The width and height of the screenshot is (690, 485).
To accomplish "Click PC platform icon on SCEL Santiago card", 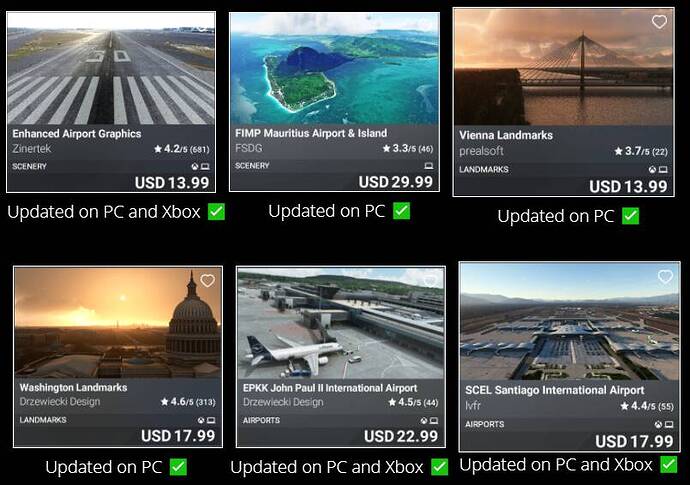I will click(669, 425).
